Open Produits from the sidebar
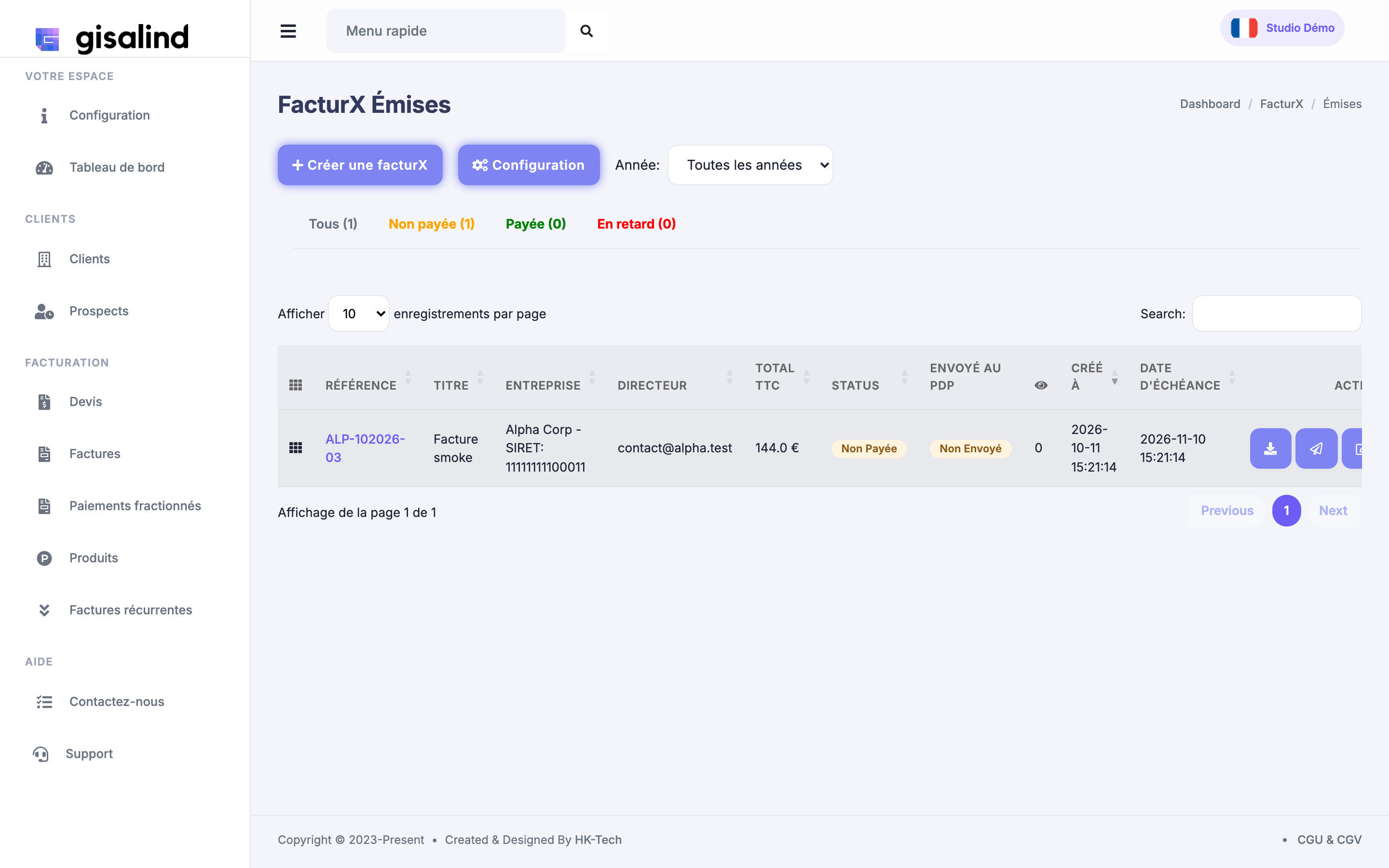1389x868 pixels. (94, 558)
